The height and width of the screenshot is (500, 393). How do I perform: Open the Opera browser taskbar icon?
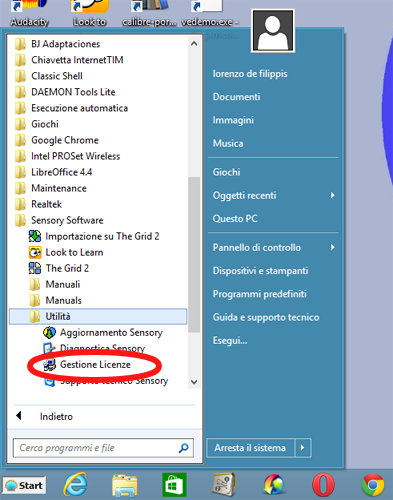click(x=323, y=485)
